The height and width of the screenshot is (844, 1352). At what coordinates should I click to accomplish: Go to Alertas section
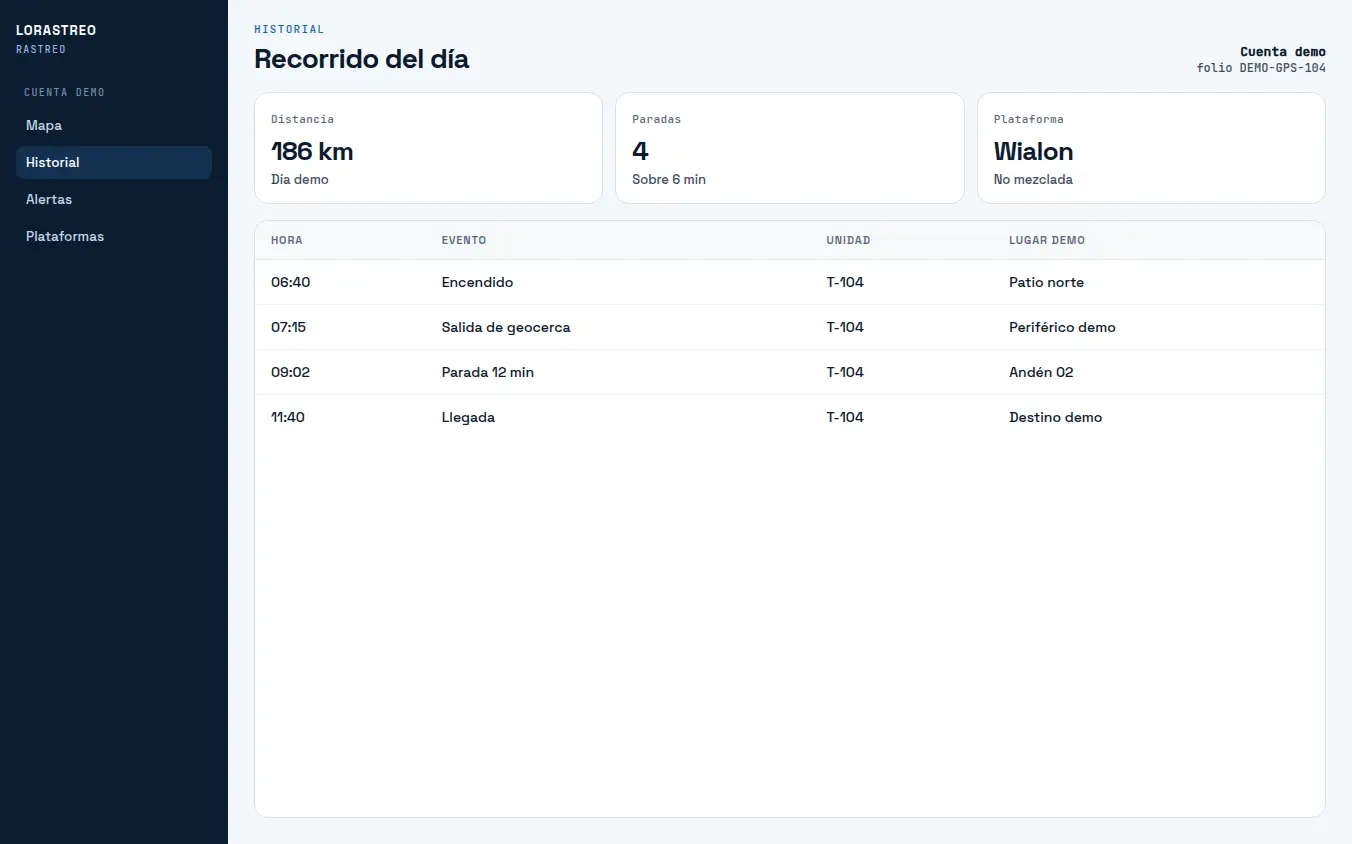tap(113, 199)
